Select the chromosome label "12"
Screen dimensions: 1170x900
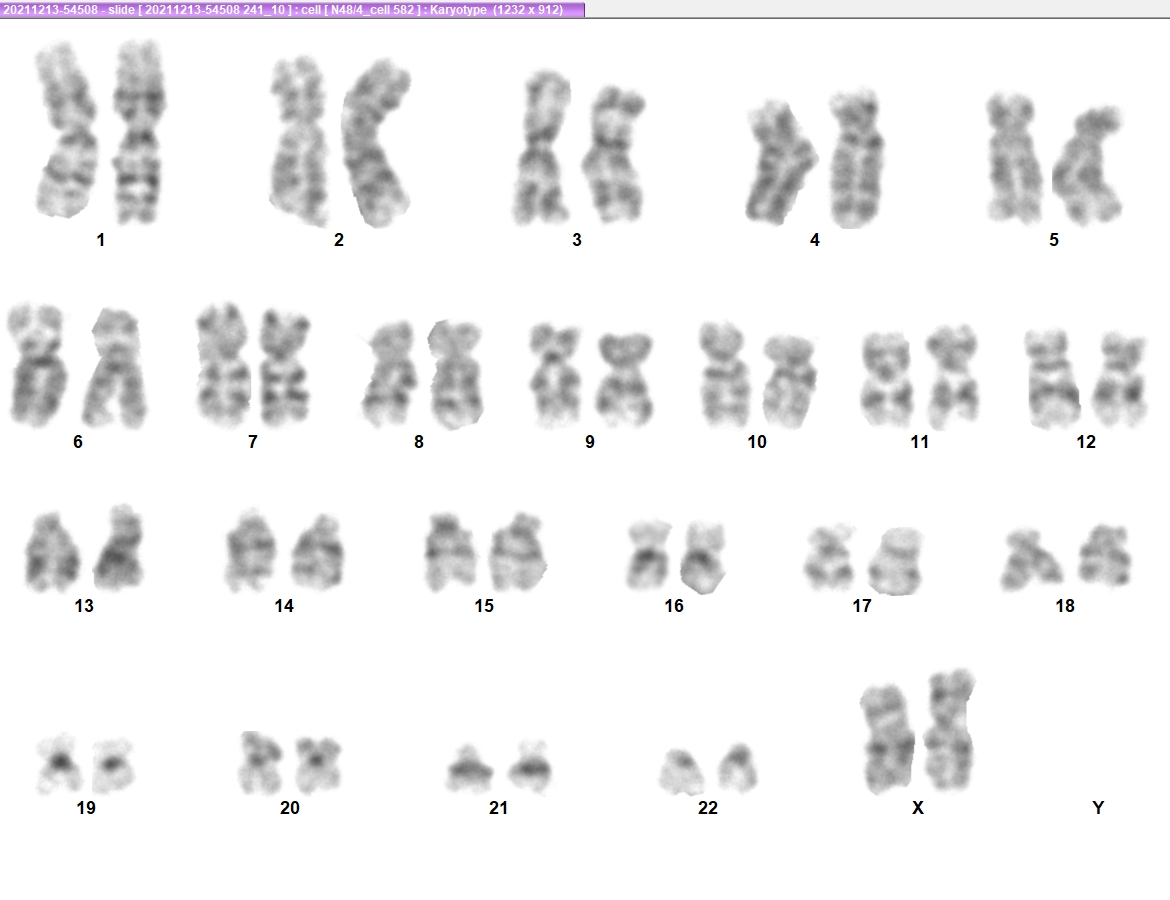pos(1086,443)
